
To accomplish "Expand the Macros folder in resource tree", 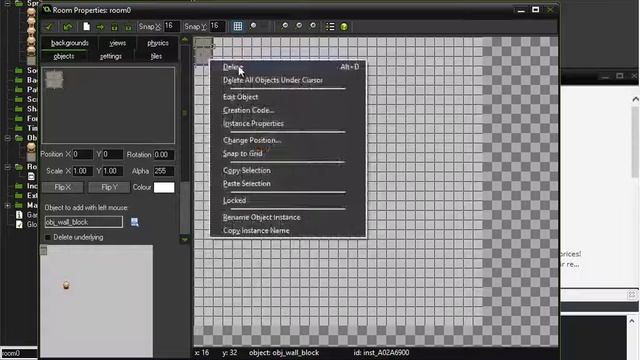I will [x=7, y=205].
